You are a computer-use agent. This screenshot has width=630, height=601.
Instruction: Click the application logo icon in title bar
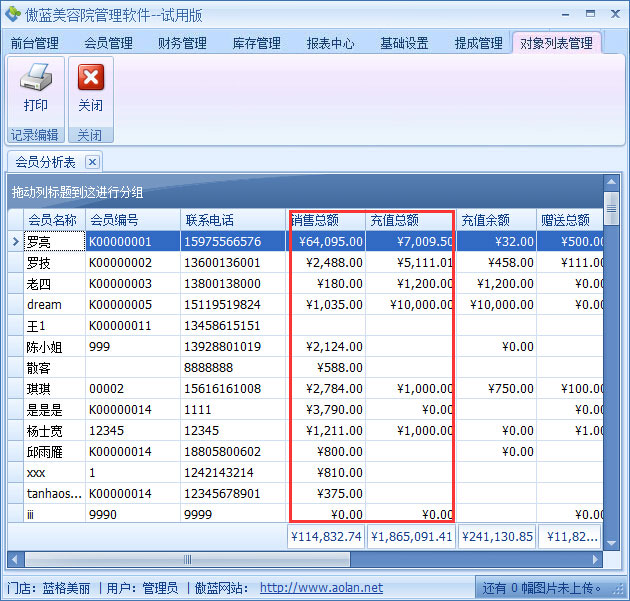[13, 14]
